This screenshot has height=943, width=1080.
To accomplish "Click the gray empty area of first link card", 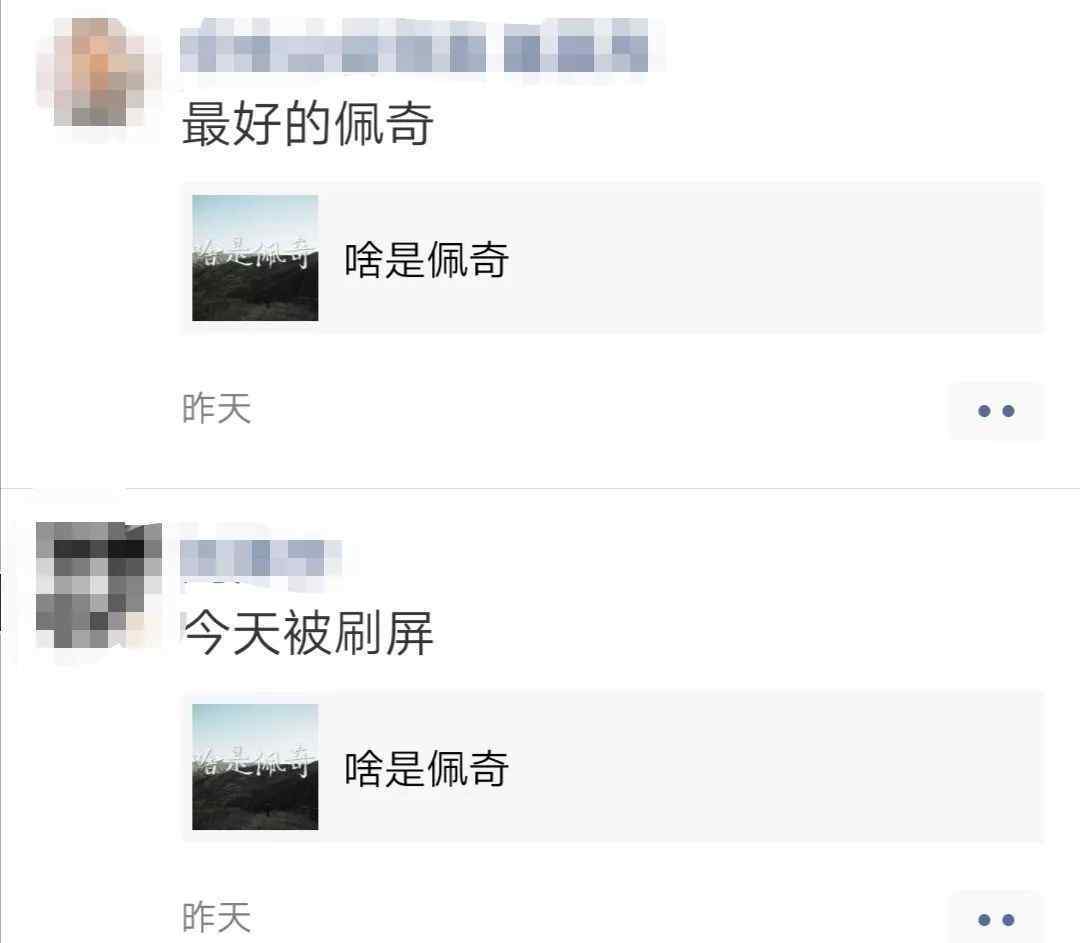I will pos(771,258).
